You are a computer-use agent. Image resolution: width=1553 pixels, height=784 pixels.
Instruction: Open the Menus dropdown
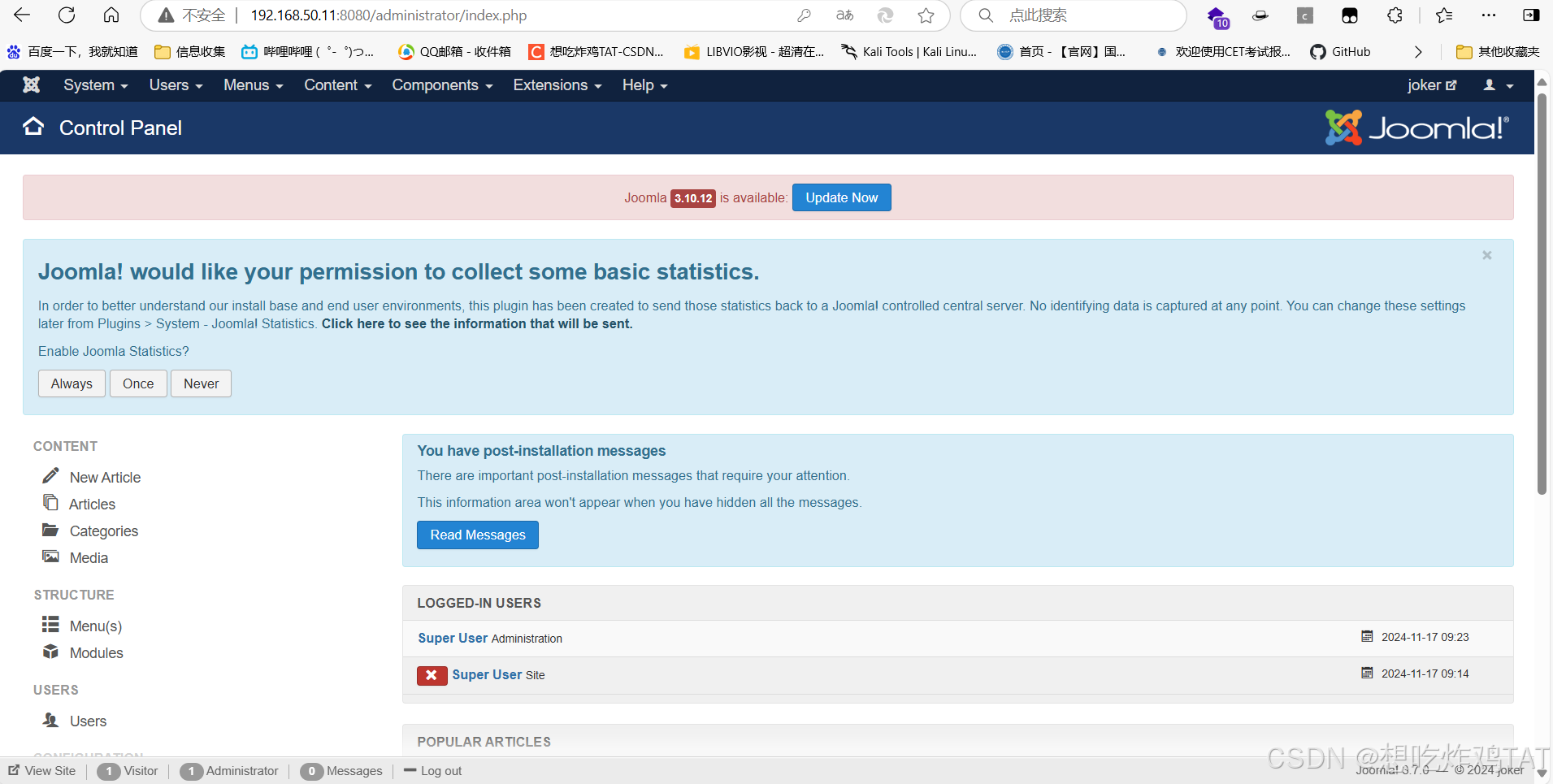[x=254, y=85]
